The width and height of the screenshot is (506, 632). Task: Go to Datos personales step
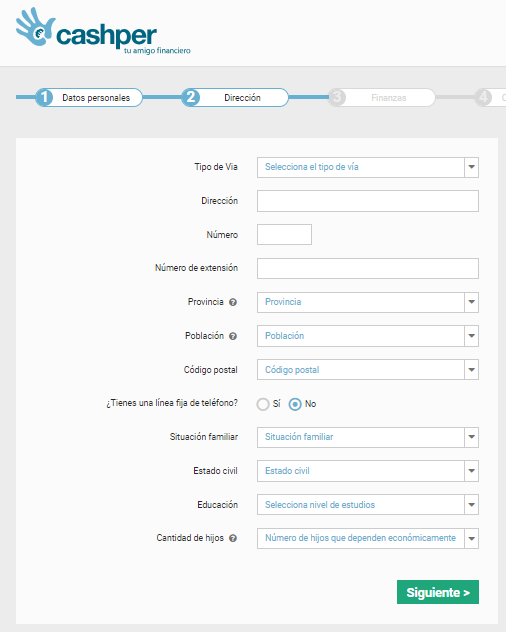pos(96,98)
